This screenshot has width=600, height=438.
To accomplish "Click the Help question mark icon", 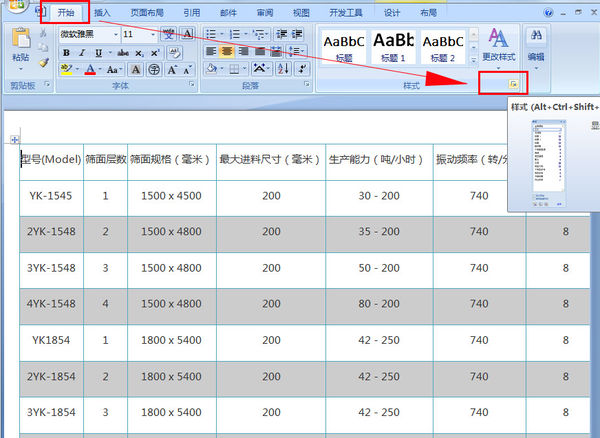I will pyautogui.click(x=548, y=13).
